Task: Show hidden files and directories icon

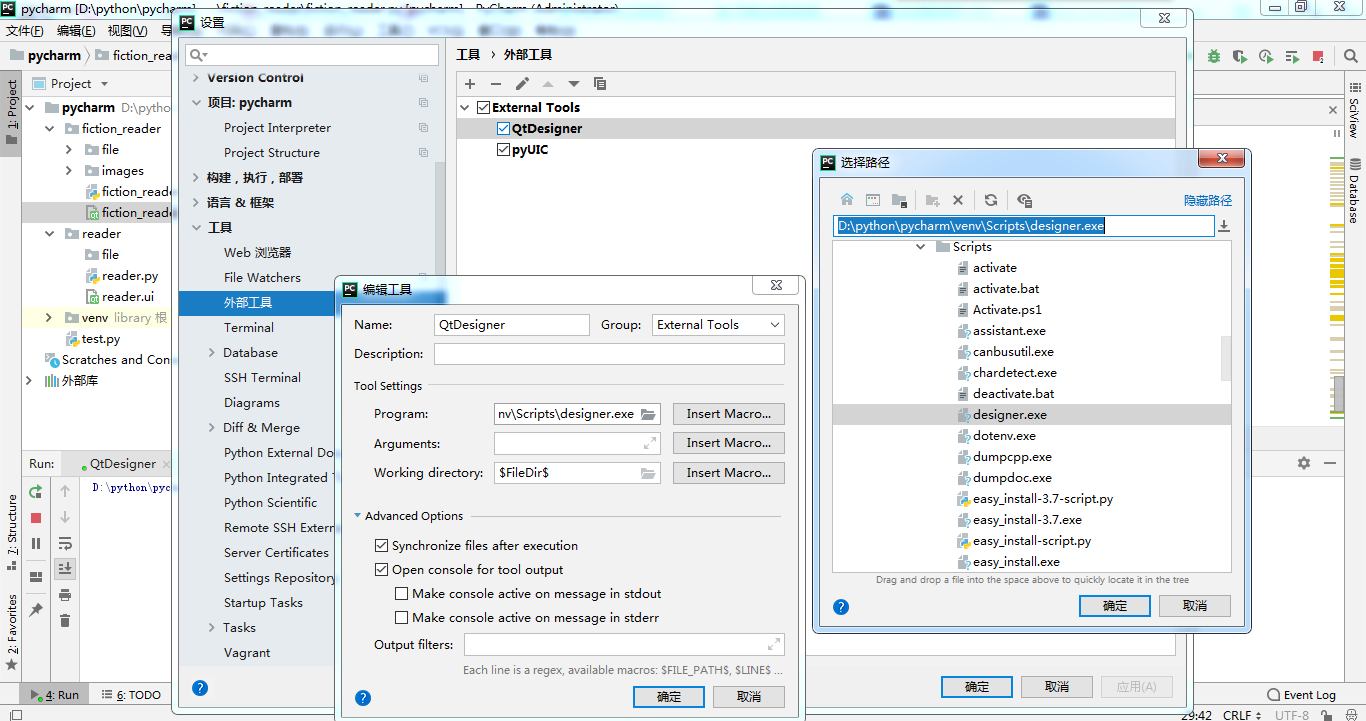Action: [1024, 200]
